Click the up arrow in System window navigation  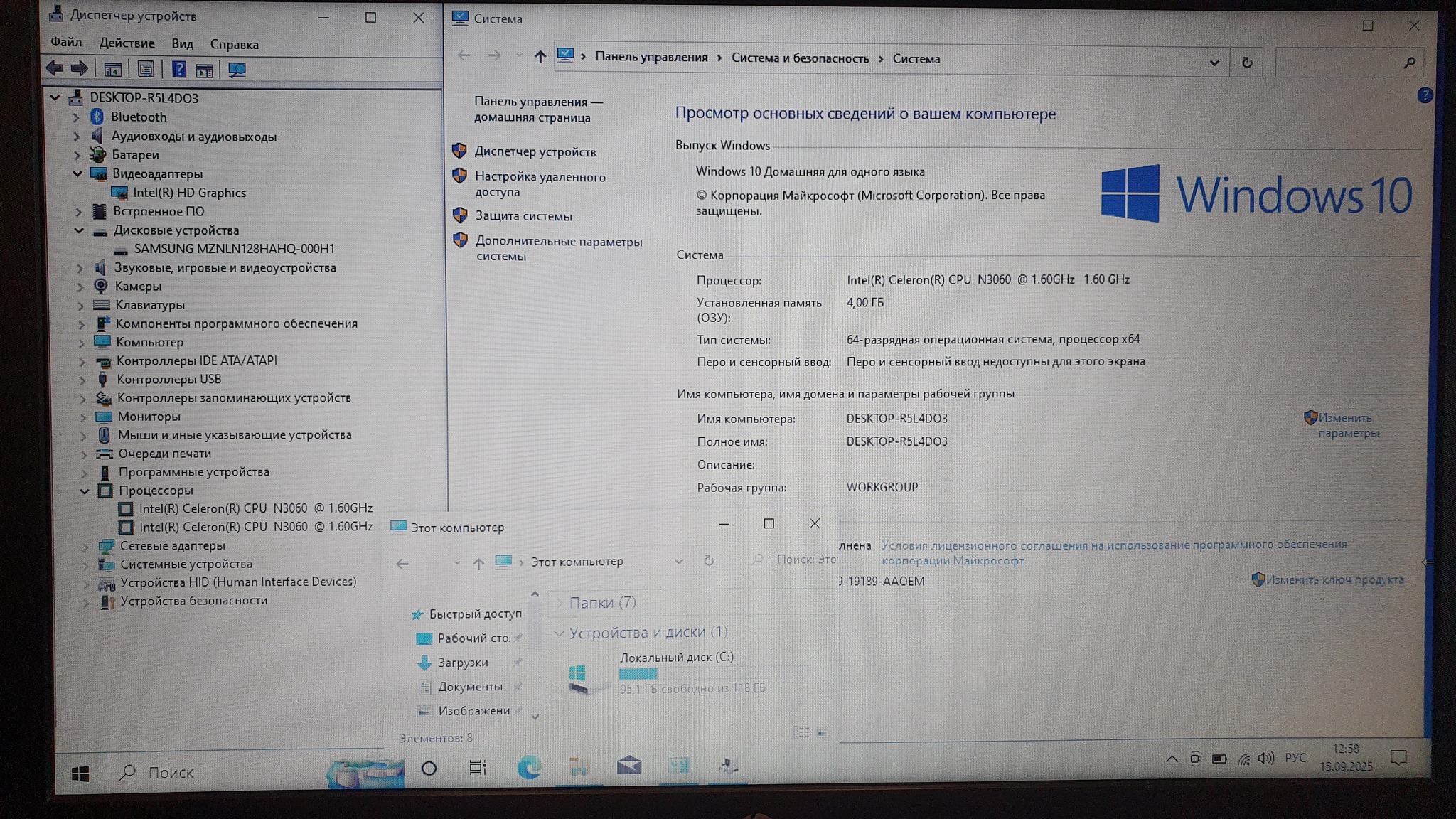click(x=540, y=56)
